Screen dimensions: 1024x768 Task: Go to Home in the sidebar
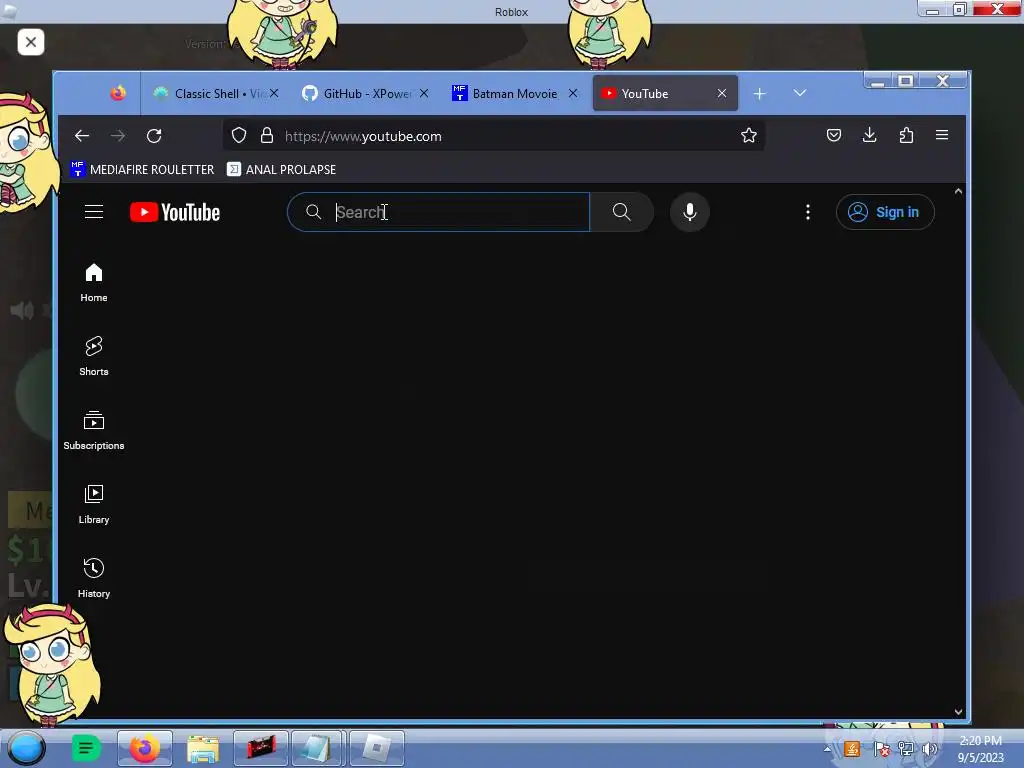click(94, 282)
